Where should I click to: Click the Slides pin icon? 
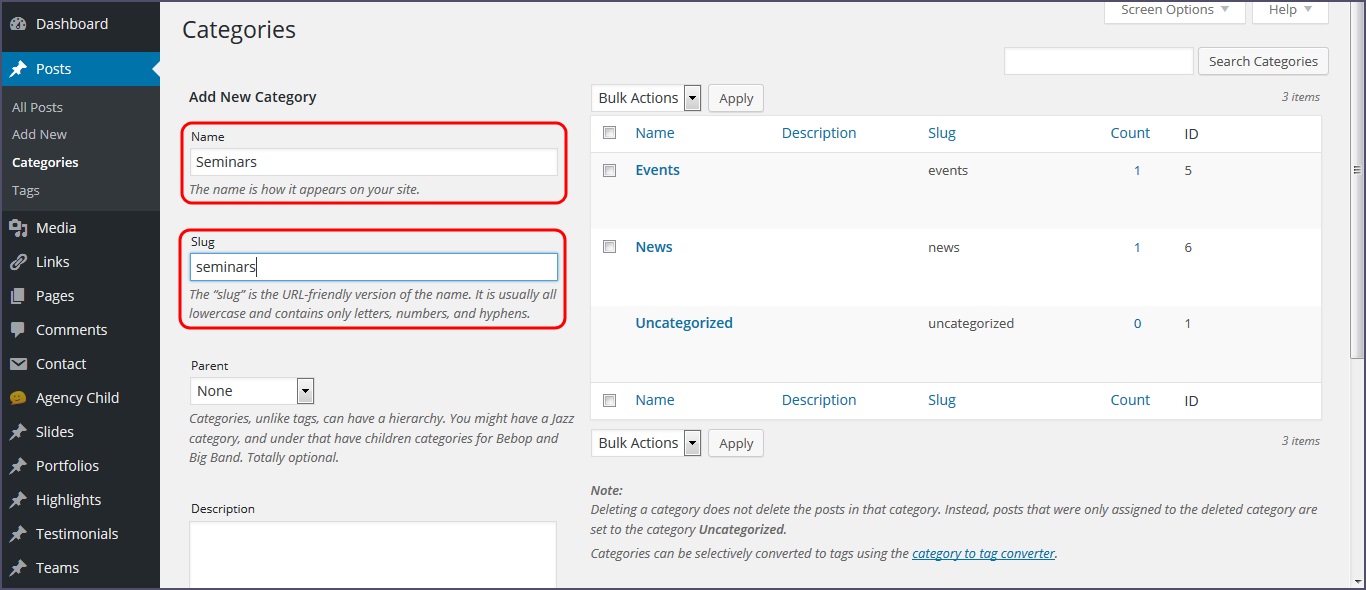tap(18, 432)
